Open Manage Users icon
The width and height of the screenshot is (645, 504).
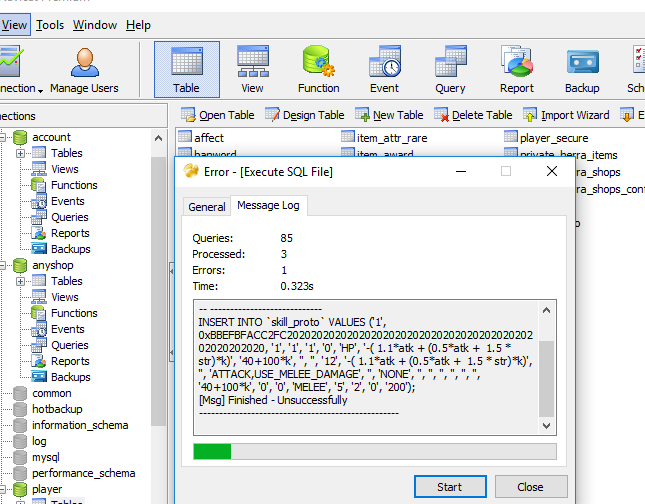click(x=84, y=69)
